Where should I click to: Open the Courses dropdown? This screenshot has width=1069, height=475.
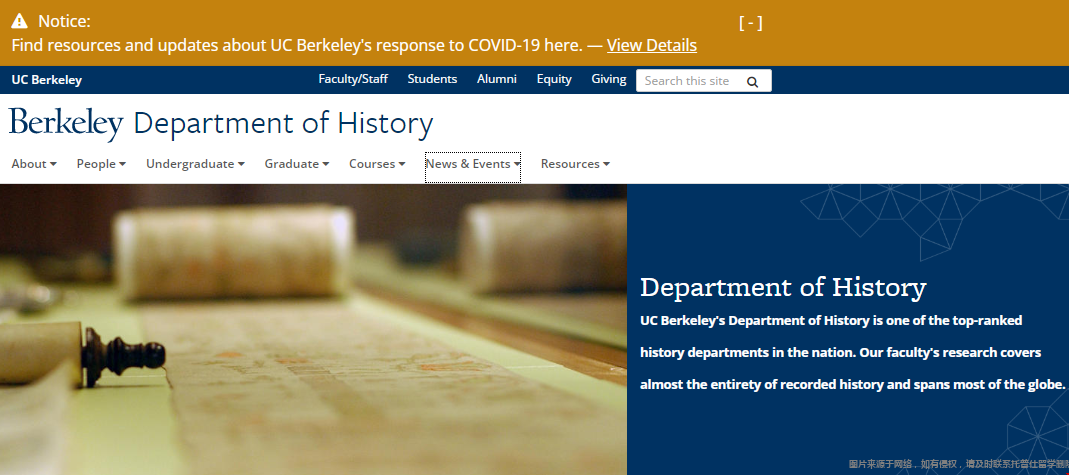377,164
